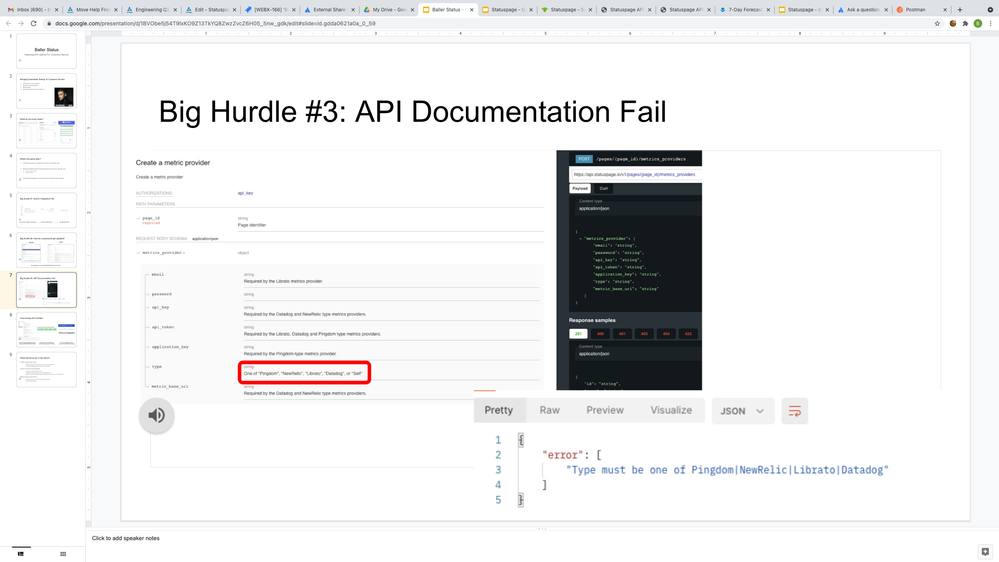Click the 201 response sample button

point(579,334)
